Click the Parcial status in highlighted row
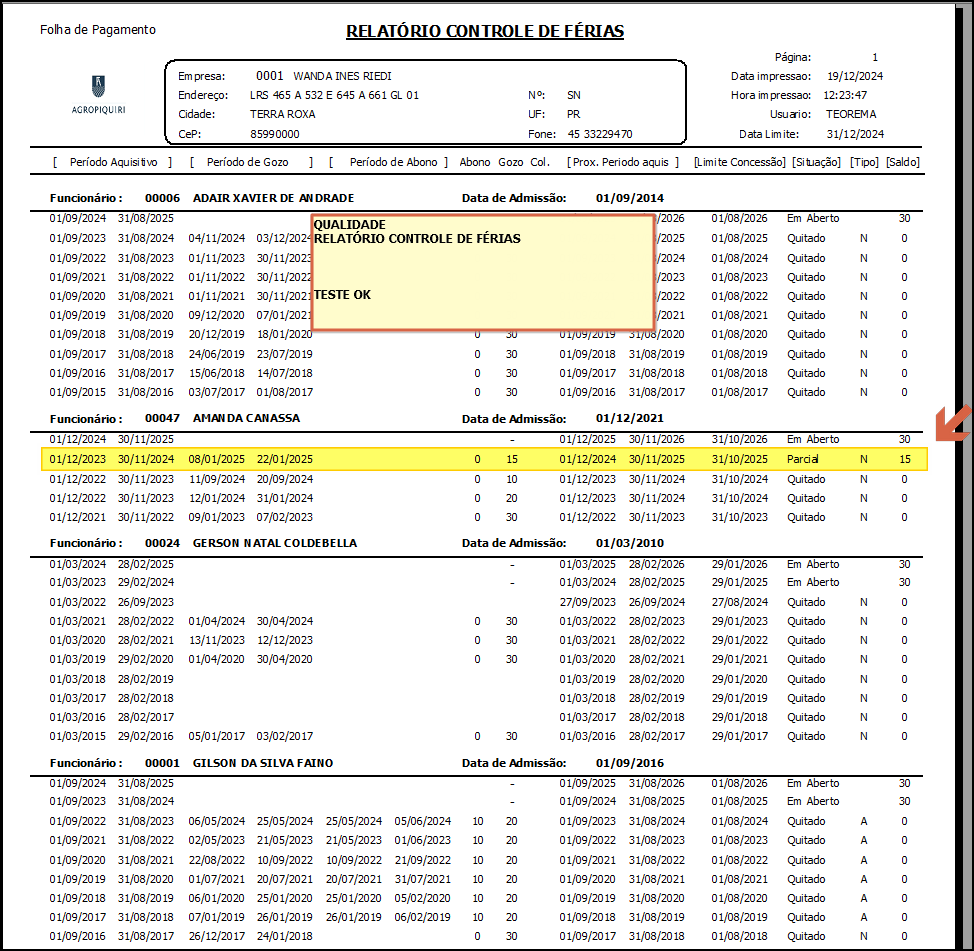The width and height of the screenshot is (974, 951). point(803,459)
